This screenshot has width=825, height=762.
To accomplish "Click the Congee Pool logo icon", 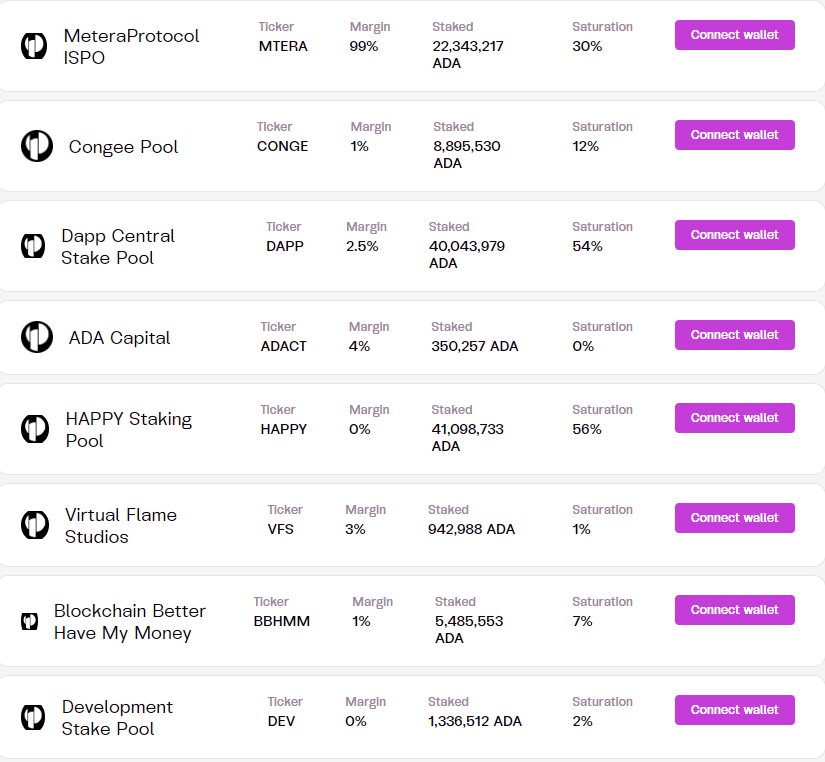I will click(37, 146).
